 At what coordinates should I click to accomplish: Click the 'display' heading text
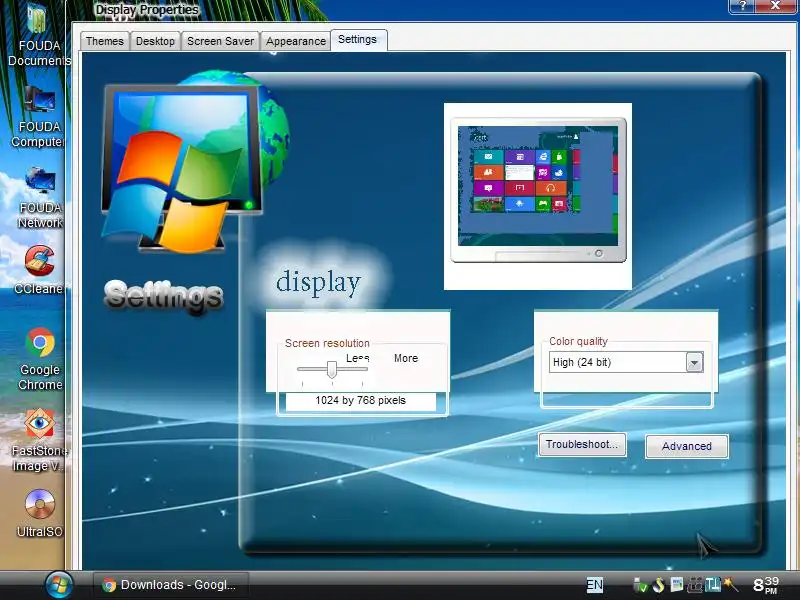[318, 283]
